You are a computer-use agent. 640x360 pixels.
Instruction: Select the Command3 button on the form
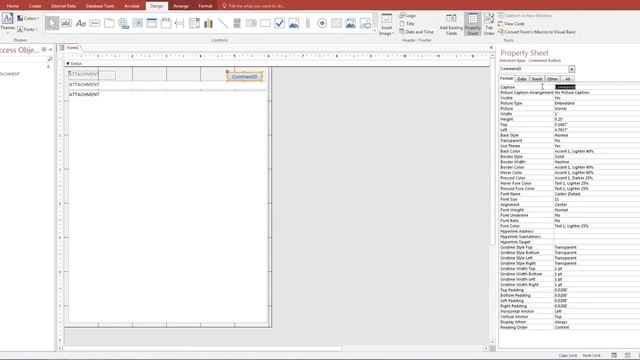pyautogui.click(x=244, y=76)
